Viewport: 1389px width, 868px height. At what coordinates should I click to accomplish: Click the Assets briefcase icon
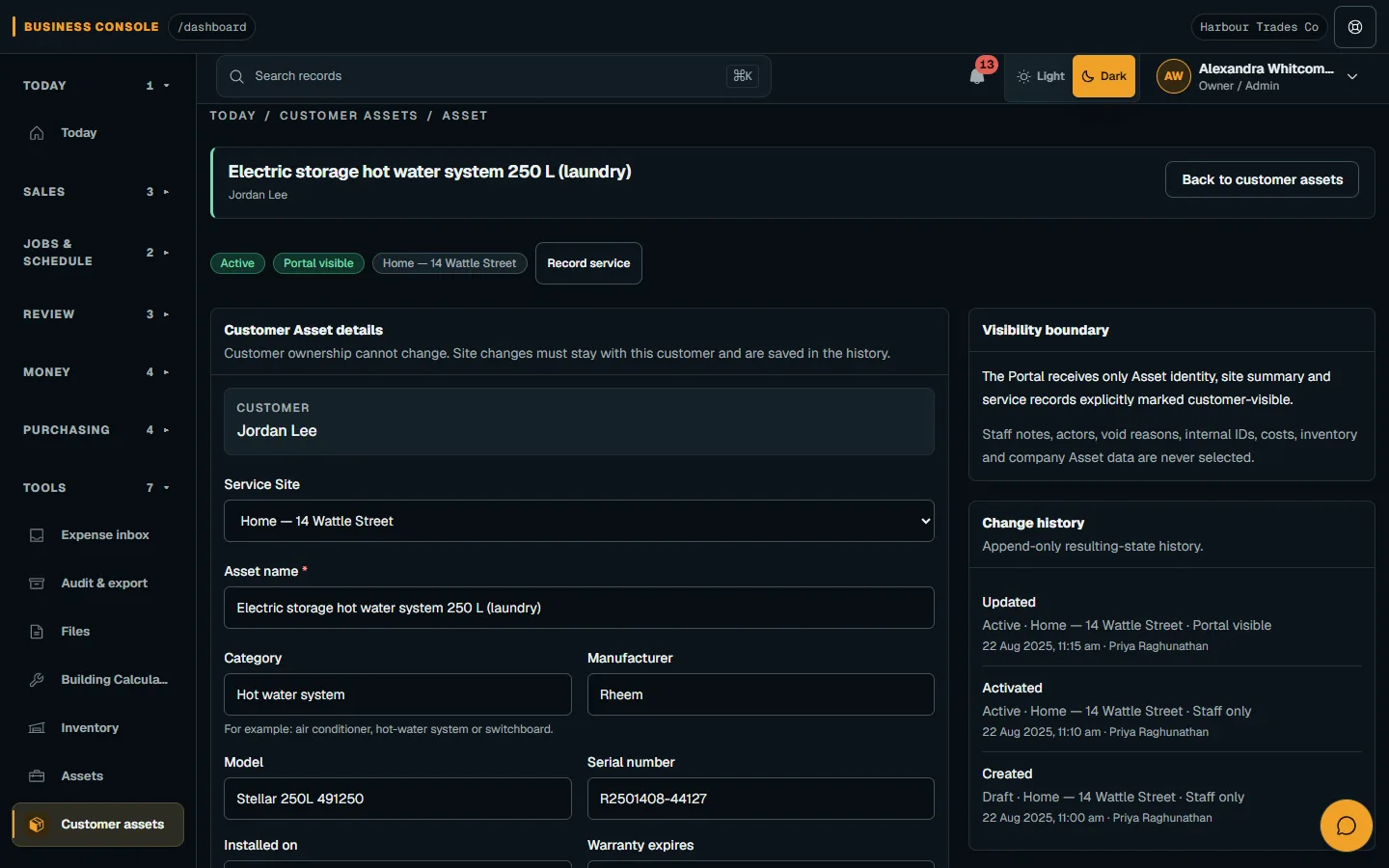point(37,776)
